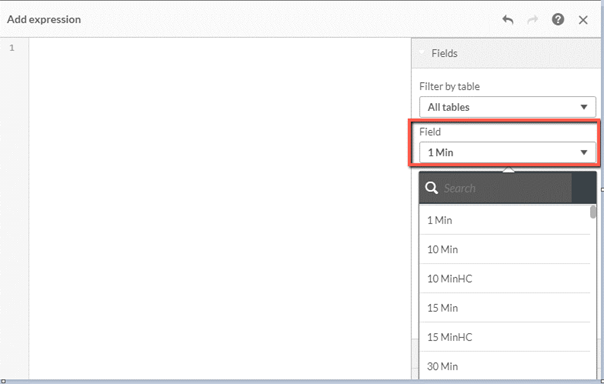This screenshot has height=384, width=604.
Task: Open the Field dropdown showing 1 Min
Action: click(507, 153)
